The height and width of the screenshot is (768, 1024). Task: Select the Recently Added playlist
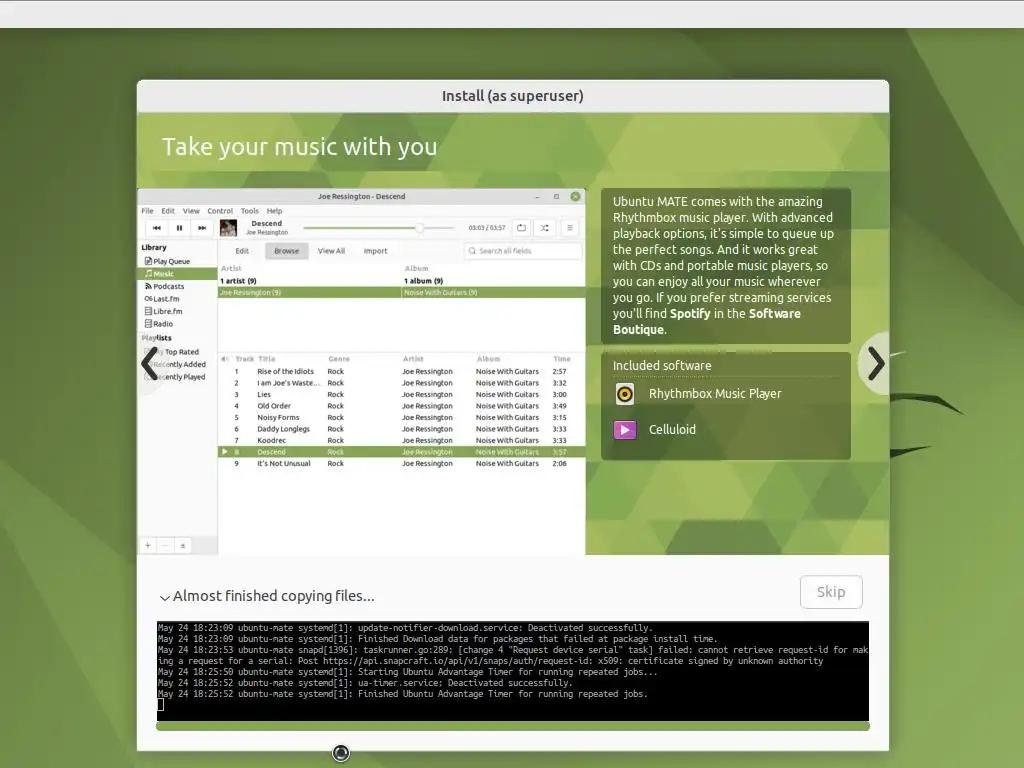coord(181,364)
